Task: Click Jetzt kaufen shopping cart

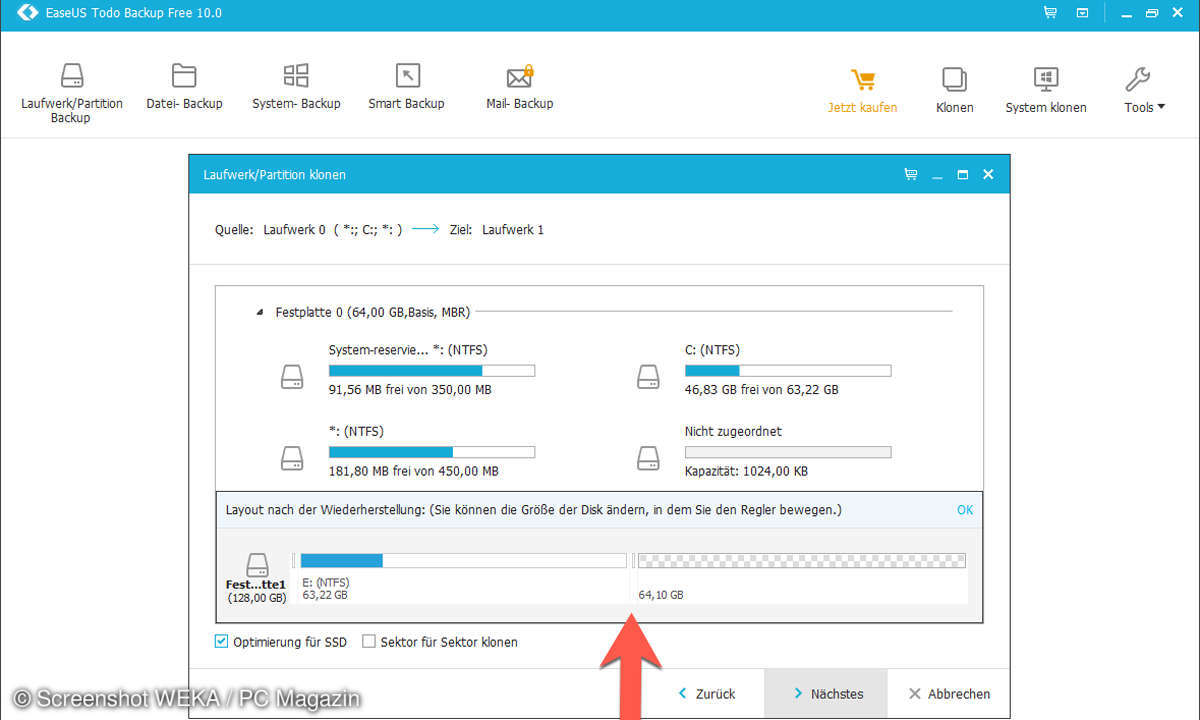Action: [862, 91]
